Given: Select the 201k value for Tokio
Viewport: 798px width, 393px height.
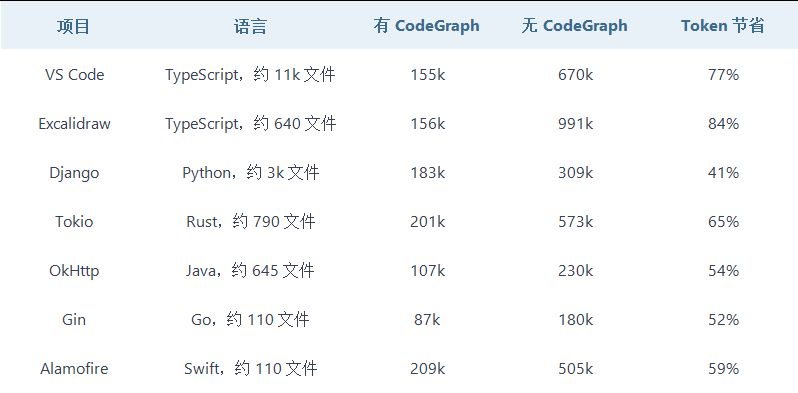Looking at the screenshot, I should pos(428,221).
